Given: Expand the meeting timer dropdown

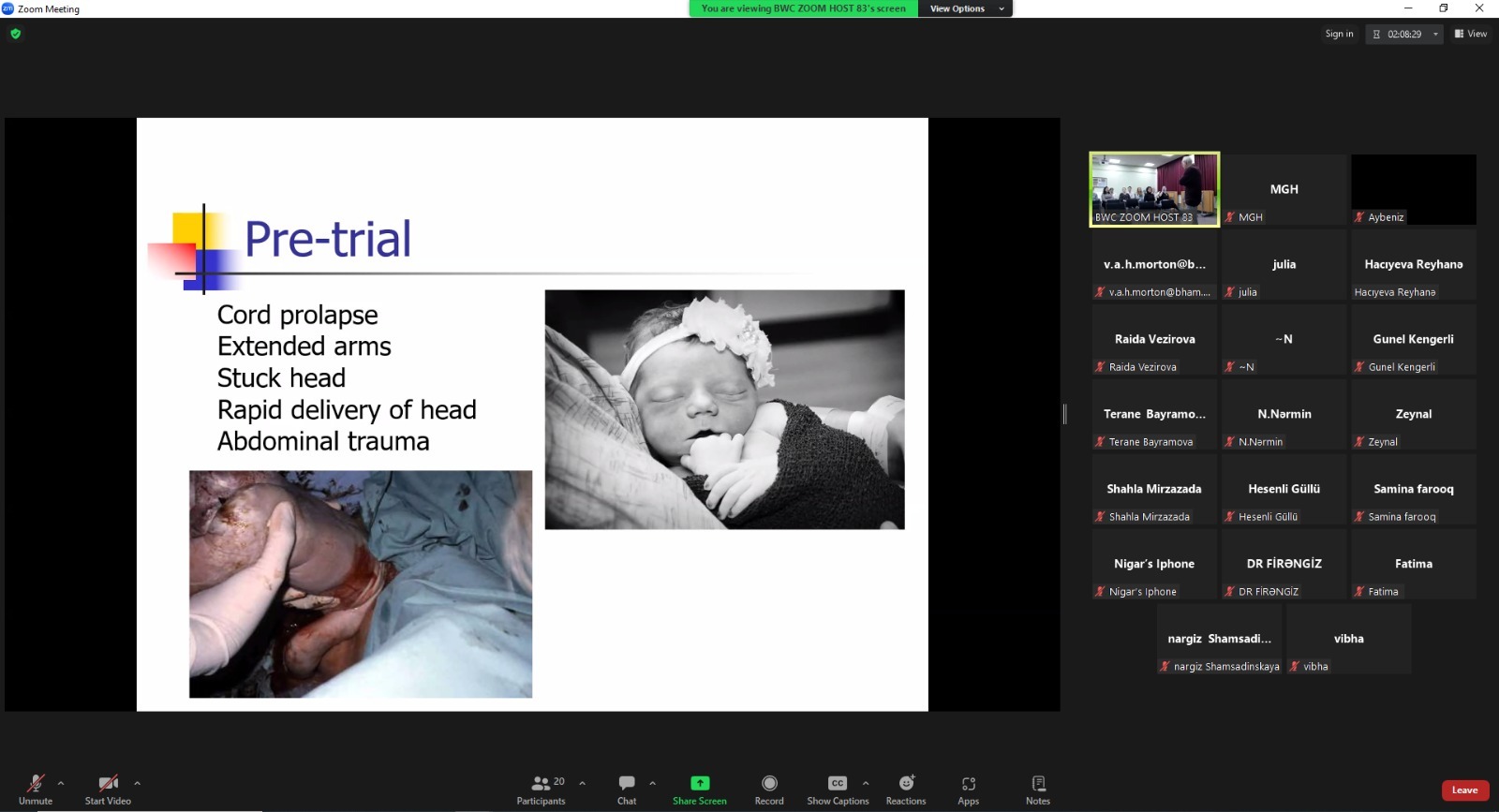Looking at the screenshot, I should [x=1435, y=35].
